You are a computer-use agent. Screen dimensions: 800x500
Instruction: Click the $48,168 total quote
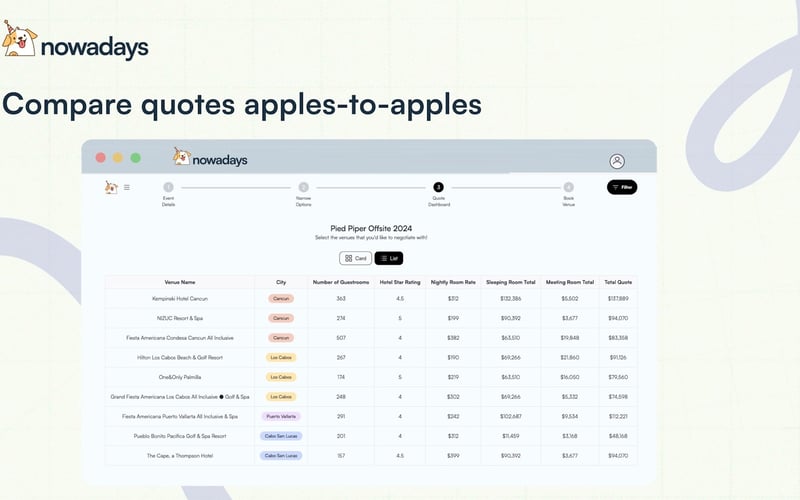618,436
